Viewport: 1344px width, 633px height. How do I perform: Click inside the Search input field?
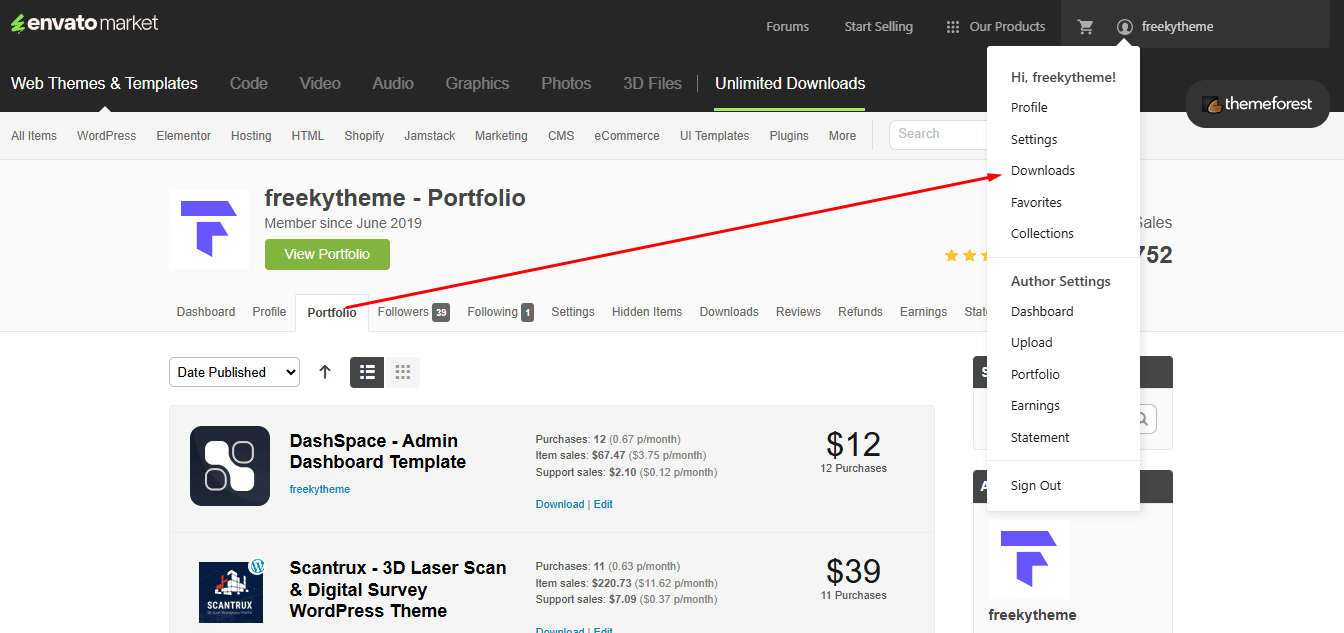[935, 134]
